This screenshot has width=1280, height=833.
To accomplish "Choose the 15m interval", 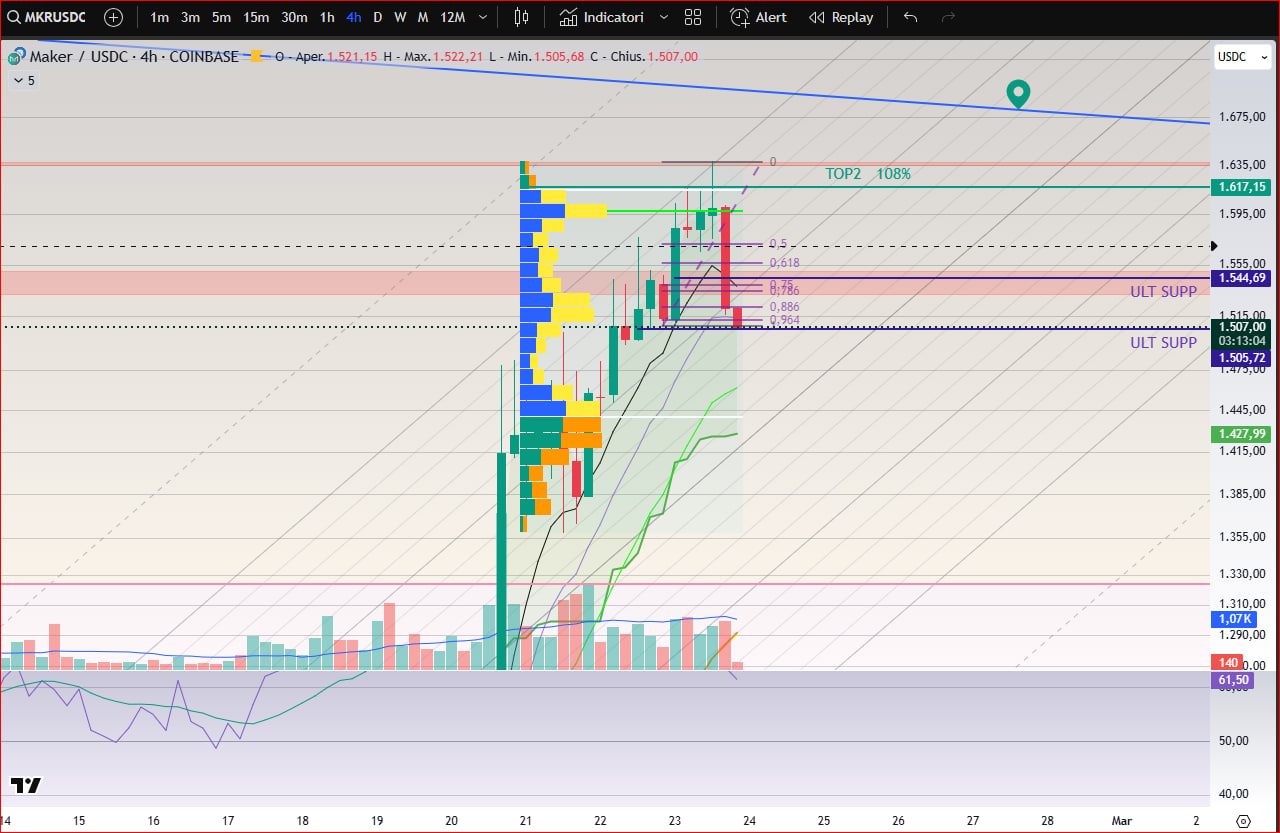I will pyautogui.click(x=256, y=17).
